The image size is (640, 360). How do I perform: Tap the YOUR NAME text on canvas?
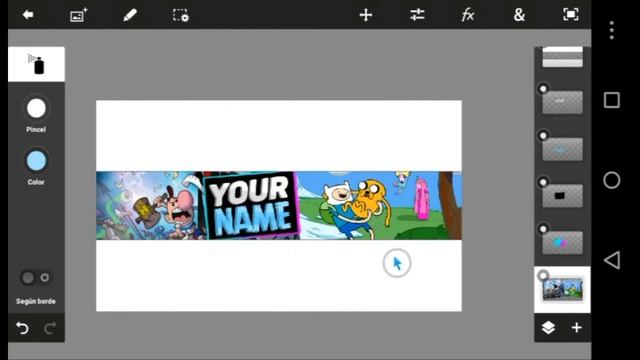coord(251,206)
